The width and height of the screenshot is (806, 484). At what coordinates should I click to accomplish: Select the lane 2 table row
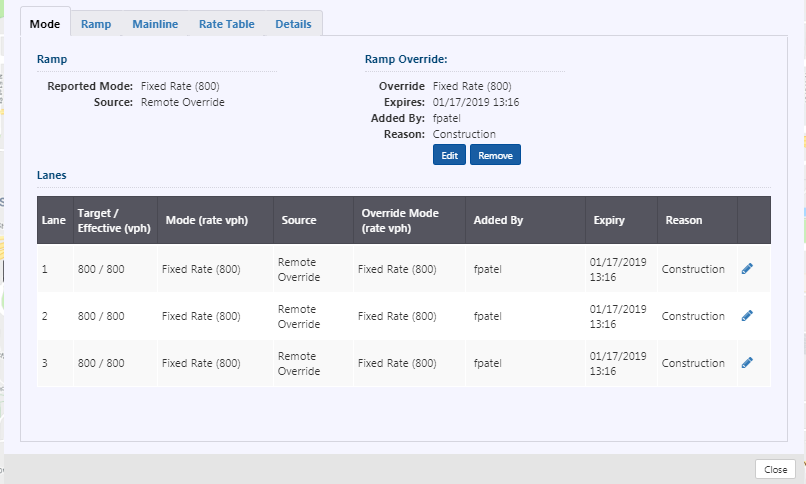(x=404, y=316)
